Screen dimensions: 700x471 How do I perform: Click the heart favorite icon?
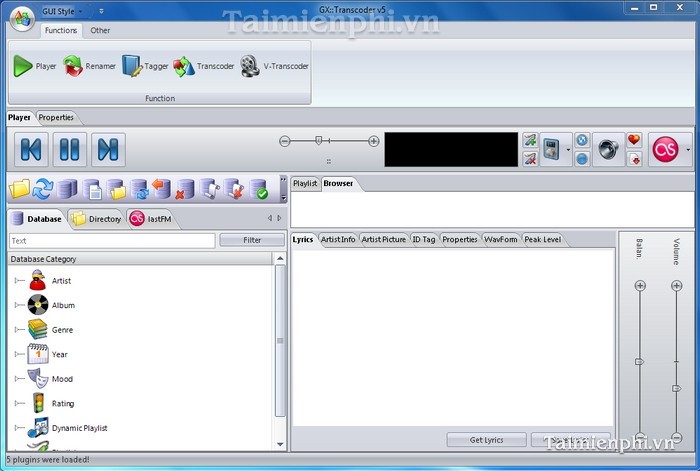[633, 140]
